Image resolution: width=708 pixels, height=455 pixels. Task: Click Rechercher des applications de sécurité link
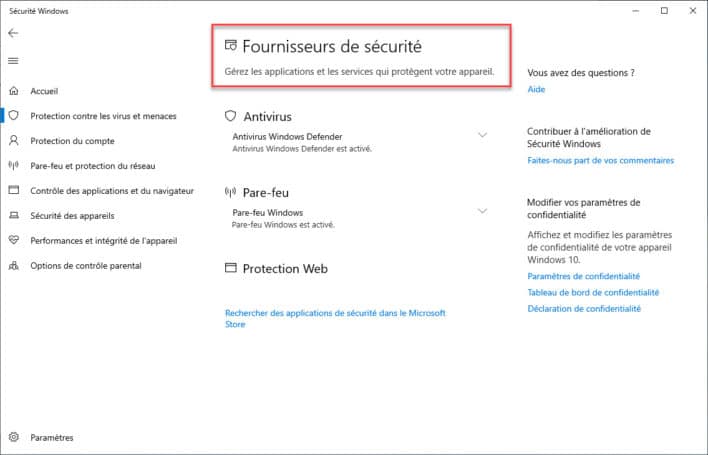335,318
